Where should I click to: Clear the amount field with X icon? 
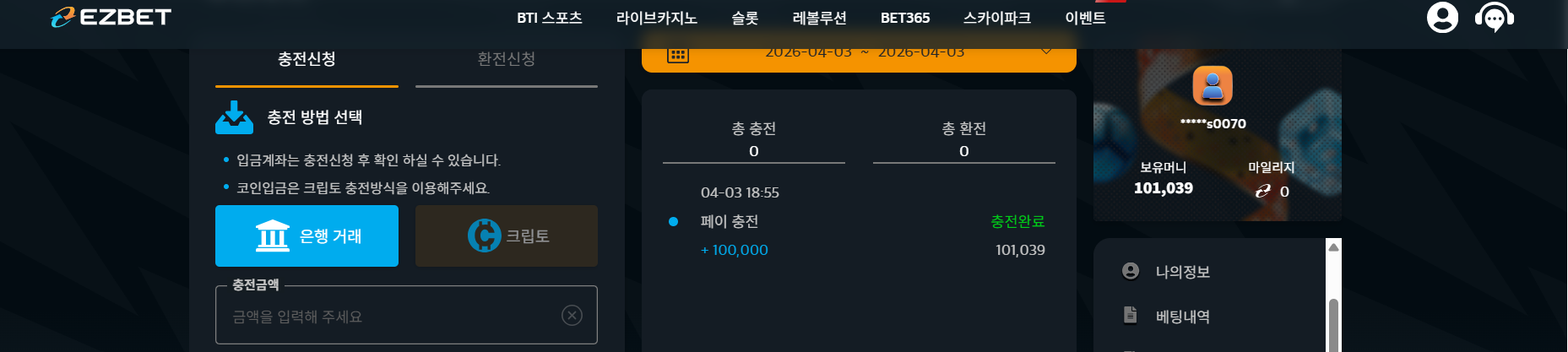tap(572, 316)
